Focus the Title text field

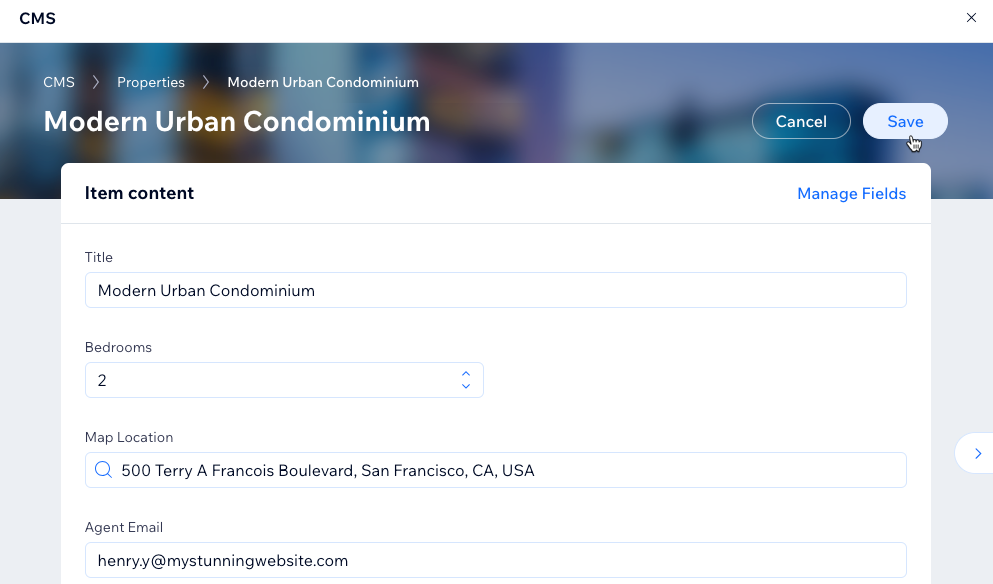(x=496, y=290)
